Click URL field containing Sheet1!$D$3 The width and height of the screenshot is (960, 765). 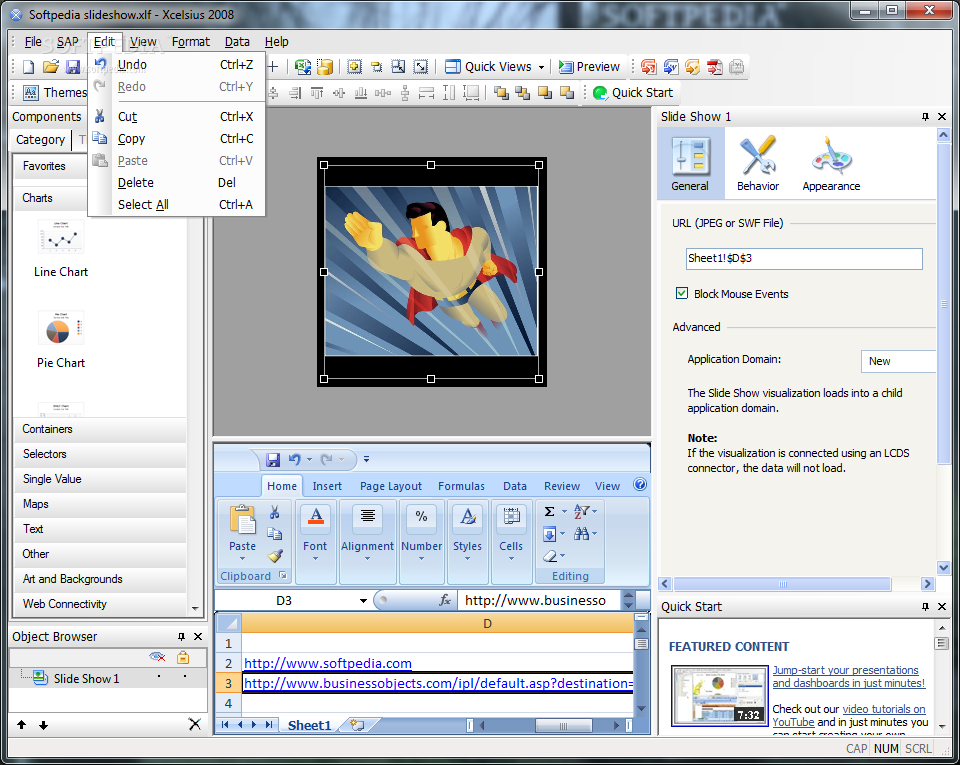(x=804, y=258)
